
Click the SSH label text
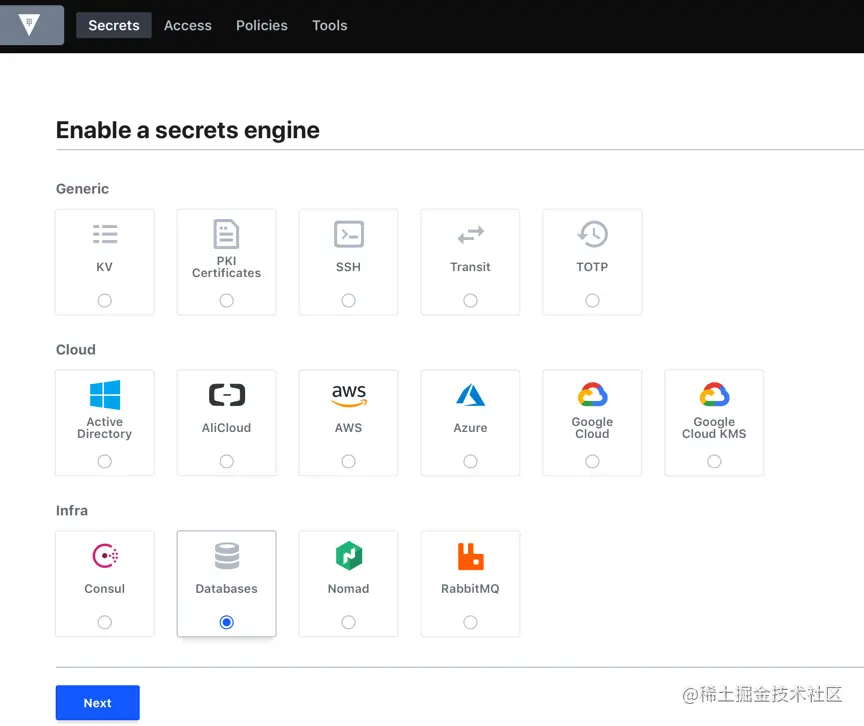349,267
